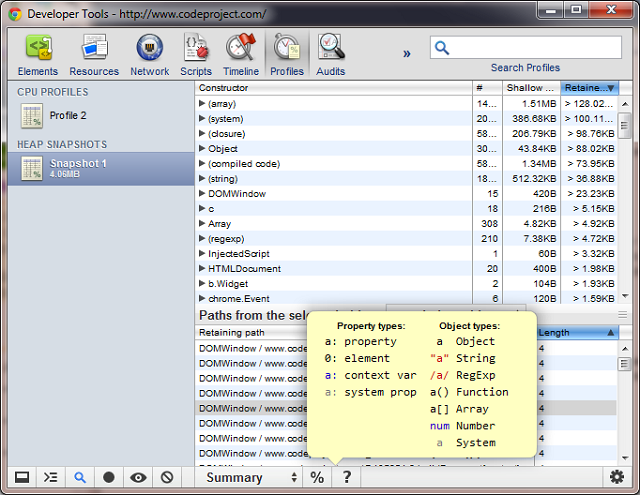Toggle the console drawer icon
This screenshot has width=640, height=495.
click(51, 477)
